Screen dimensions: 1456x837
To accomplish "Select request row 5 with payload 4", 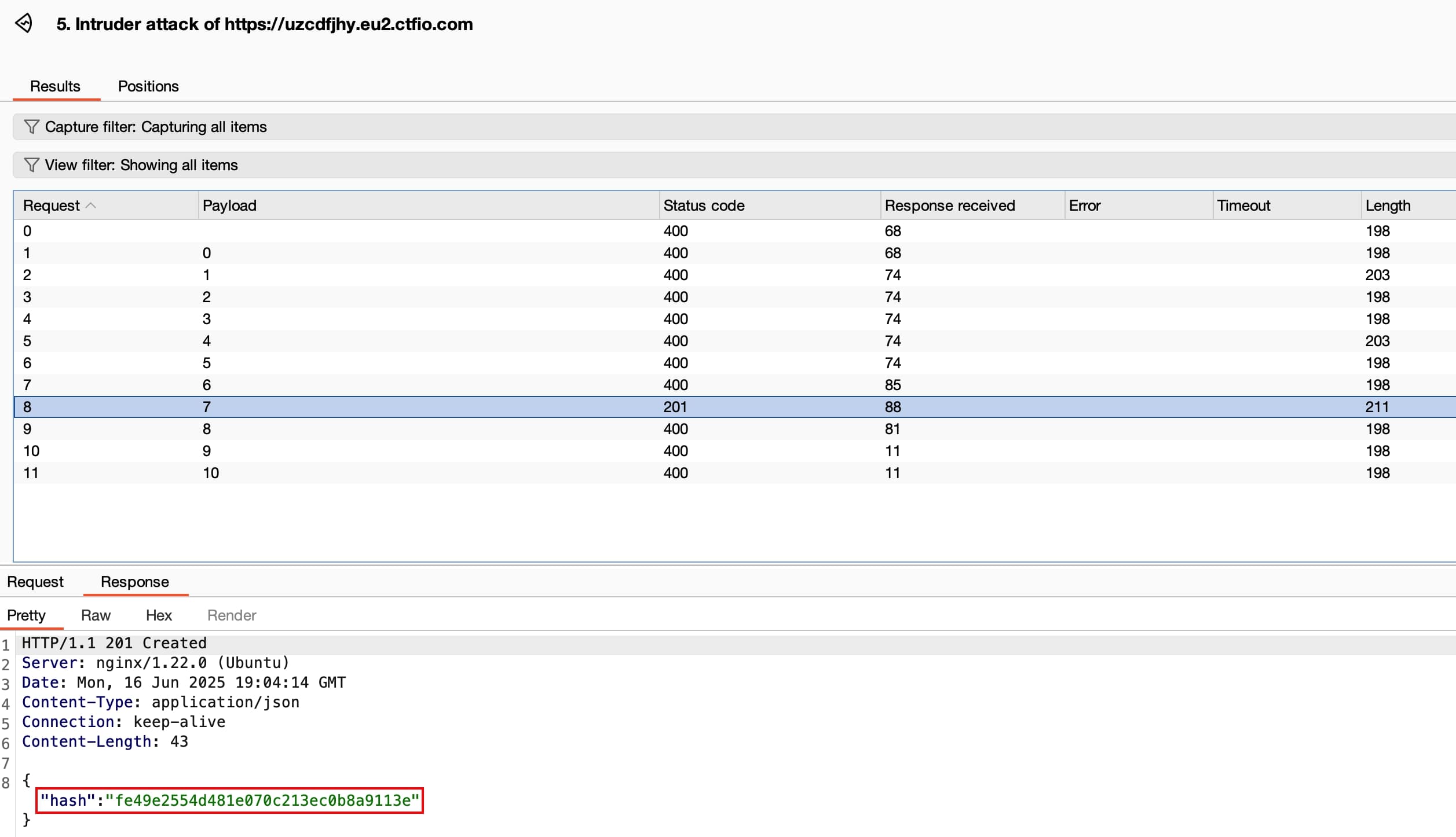I will pos(734,341).
